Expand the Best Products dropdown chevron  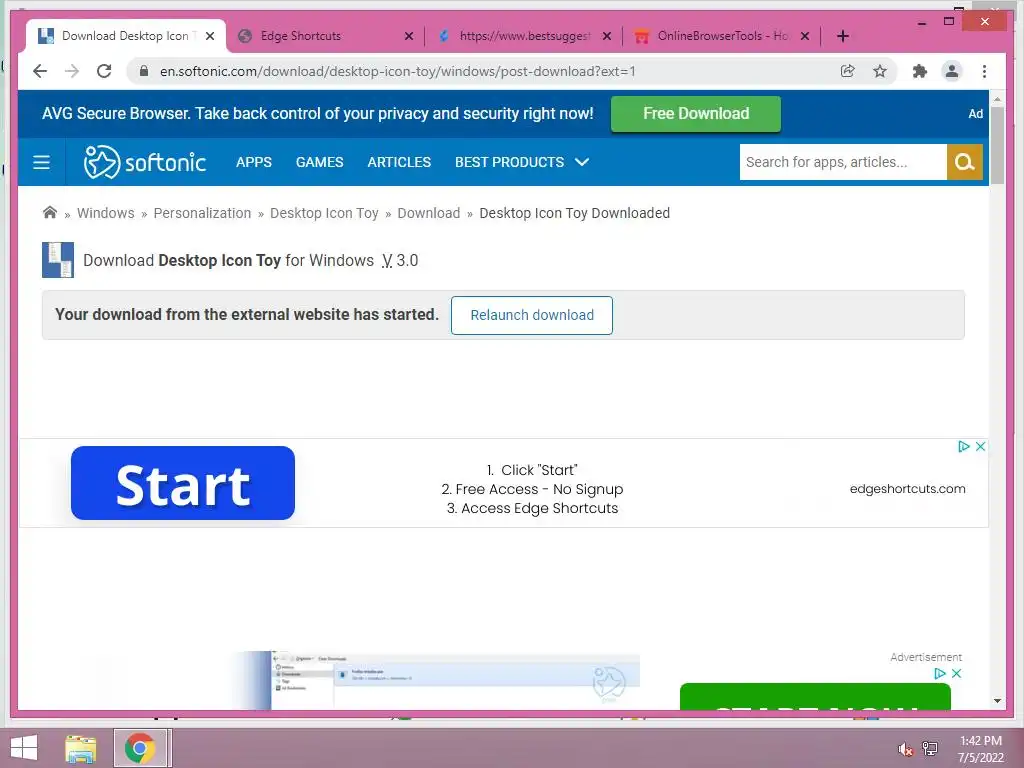coord(582,162)
